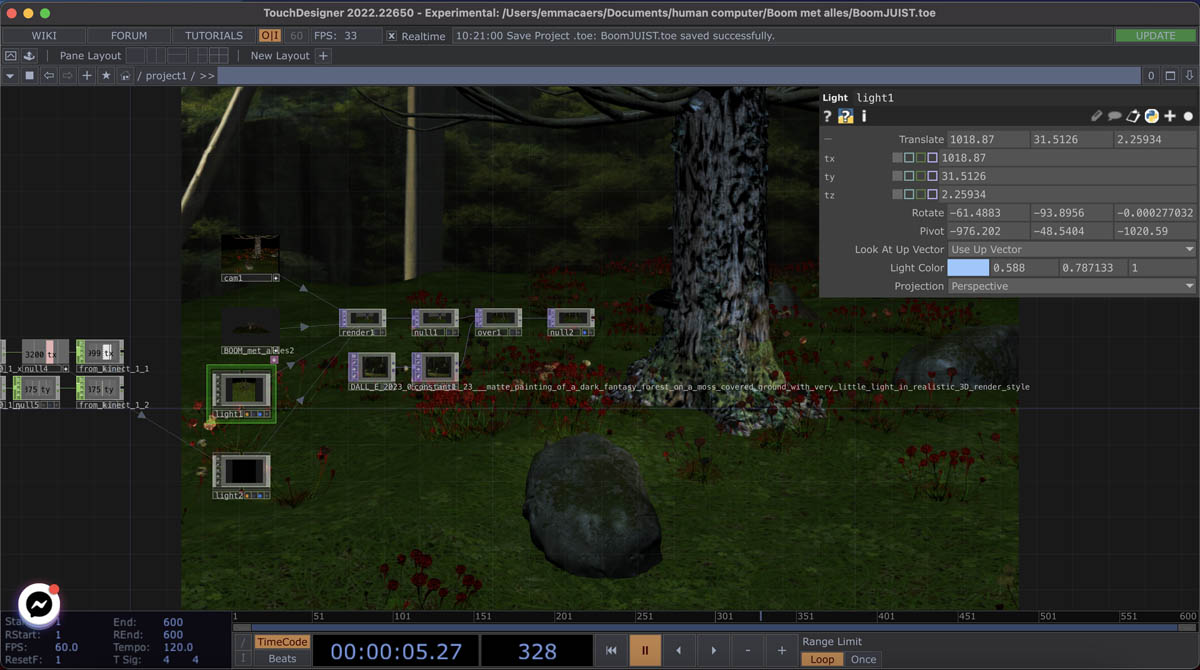This screenshot has height=670, width=1200.
Task: Click the green UPDATE button
Action: tap(1155, 36)
